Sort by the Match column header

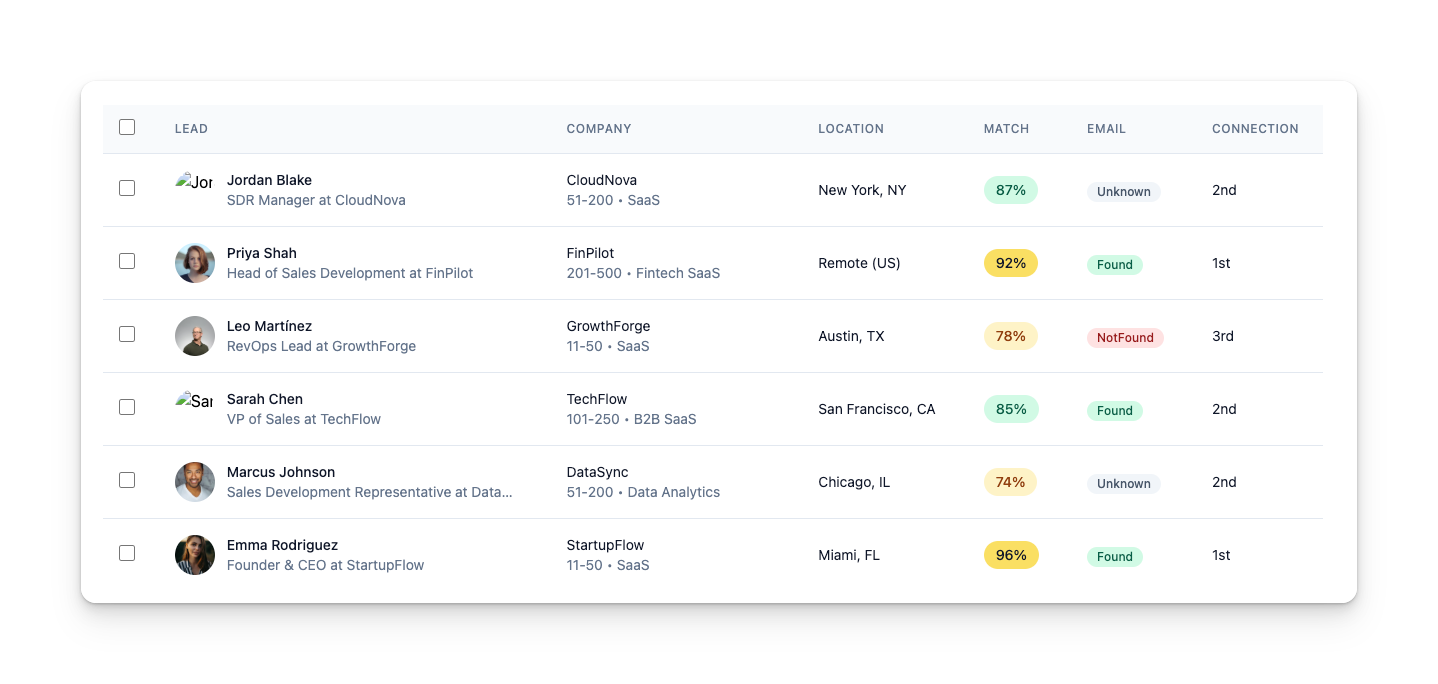(x=1006, y=129)
